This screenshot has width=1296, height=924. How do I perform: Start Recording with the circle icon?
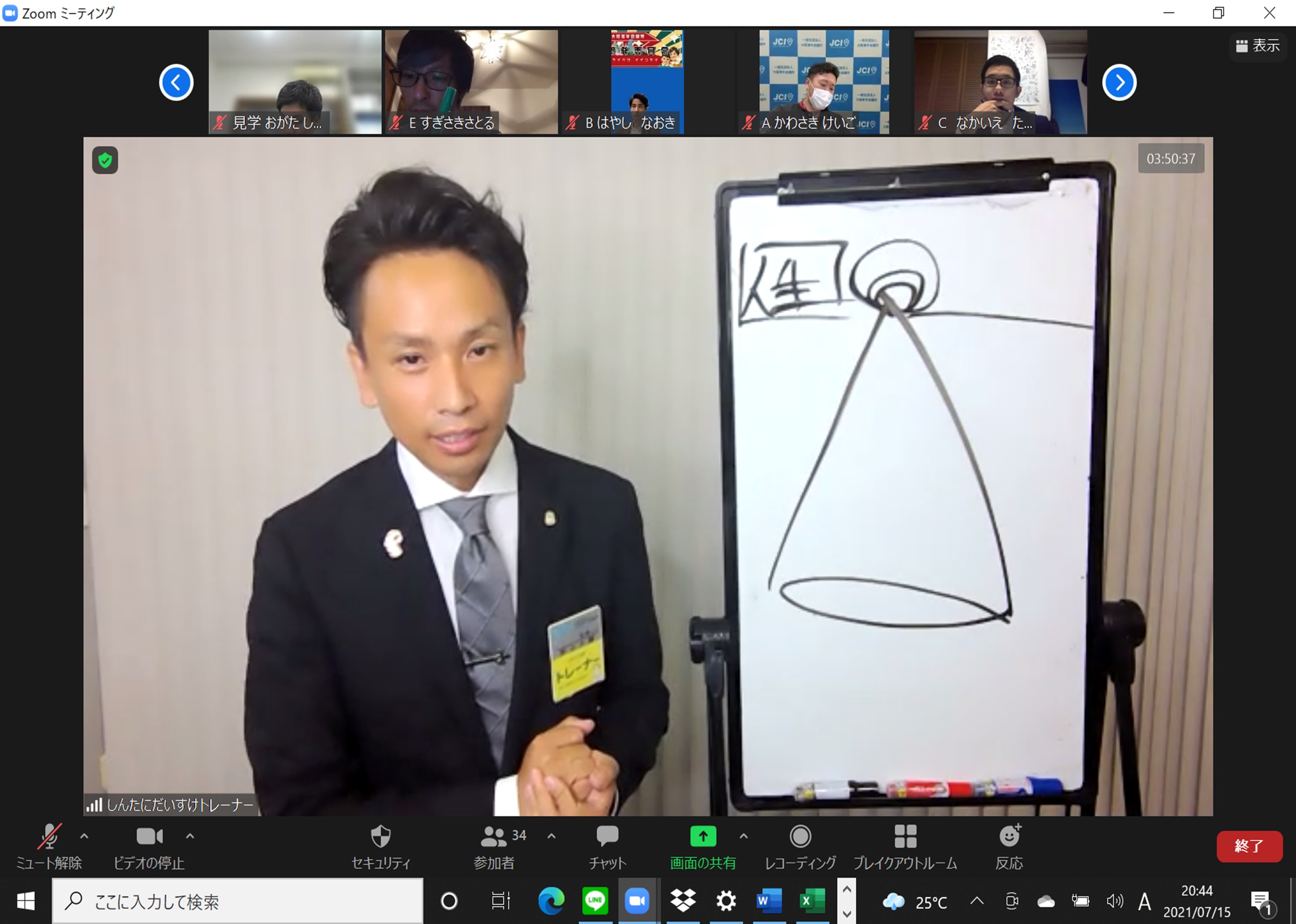[x=800, y=836]
